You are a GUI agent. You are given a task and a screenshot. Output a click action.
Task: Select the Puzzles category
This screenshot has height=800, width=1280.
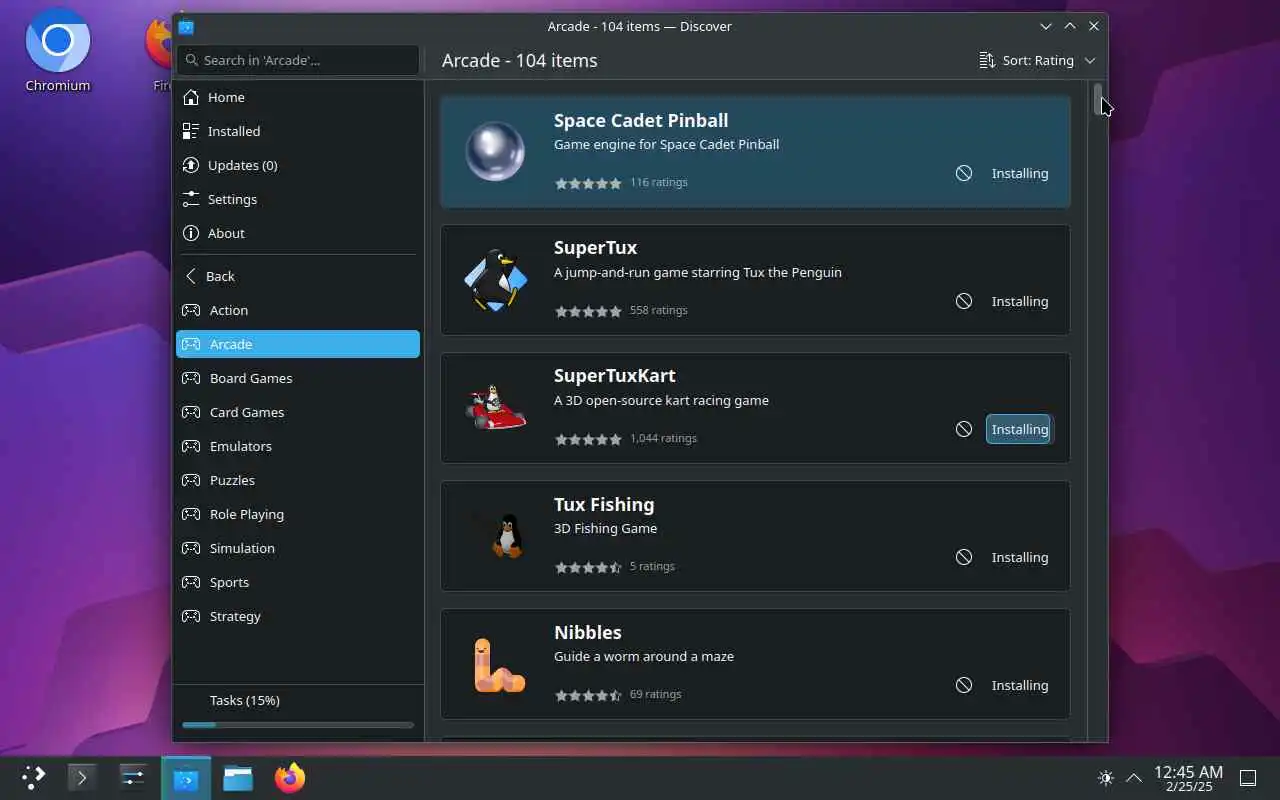298,480
